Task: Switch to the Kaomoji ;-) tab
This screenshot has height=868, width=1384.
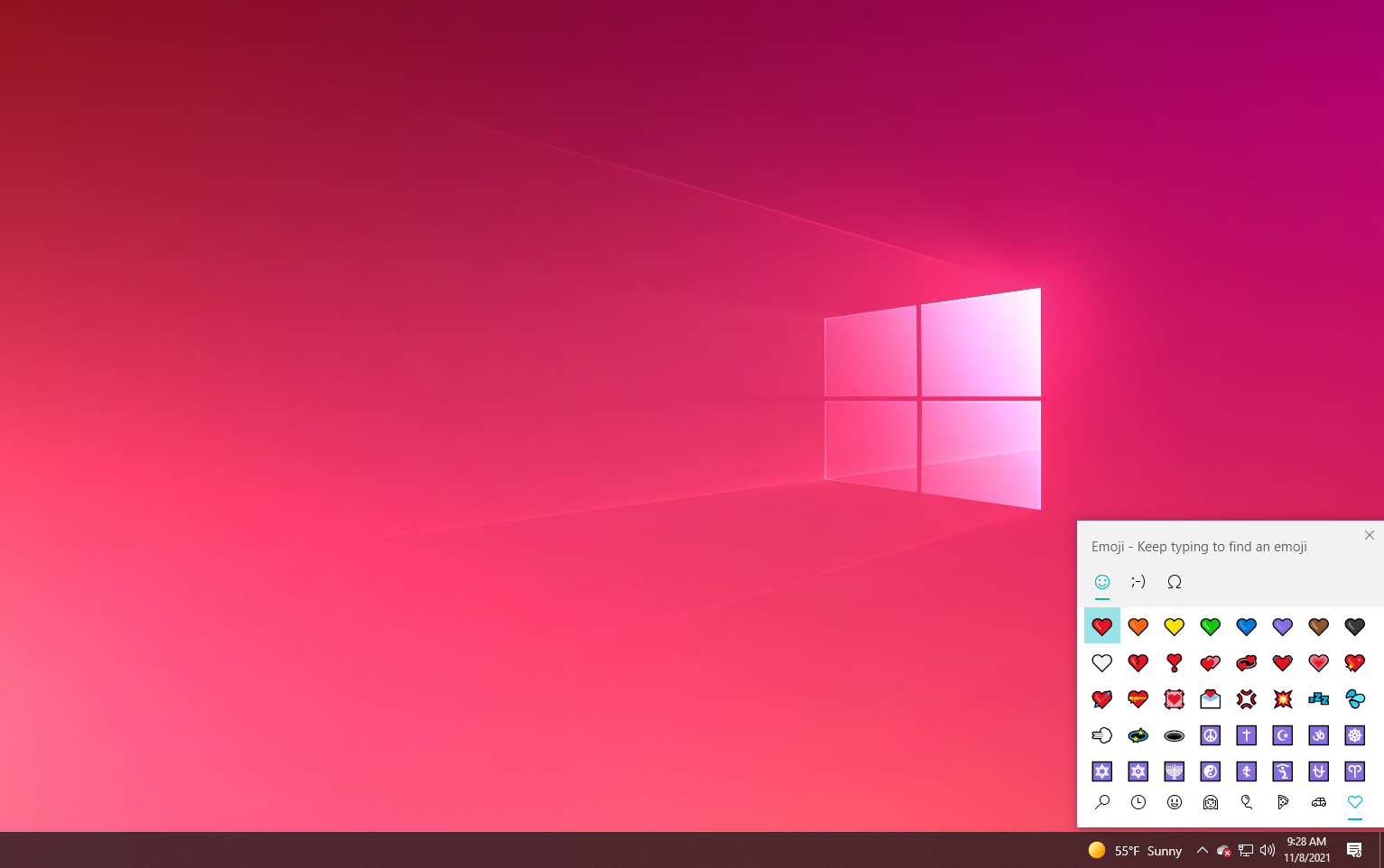Action: pyautogui.click(x=1138, y=582)
